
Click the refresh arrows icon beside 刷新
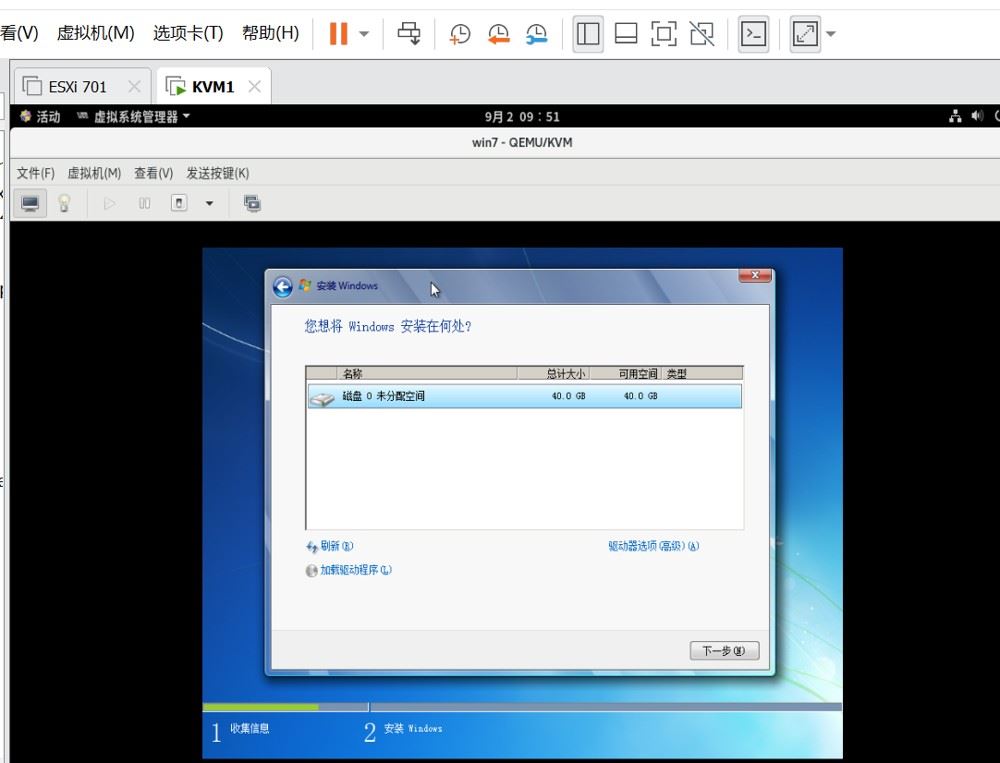[312, 547]
